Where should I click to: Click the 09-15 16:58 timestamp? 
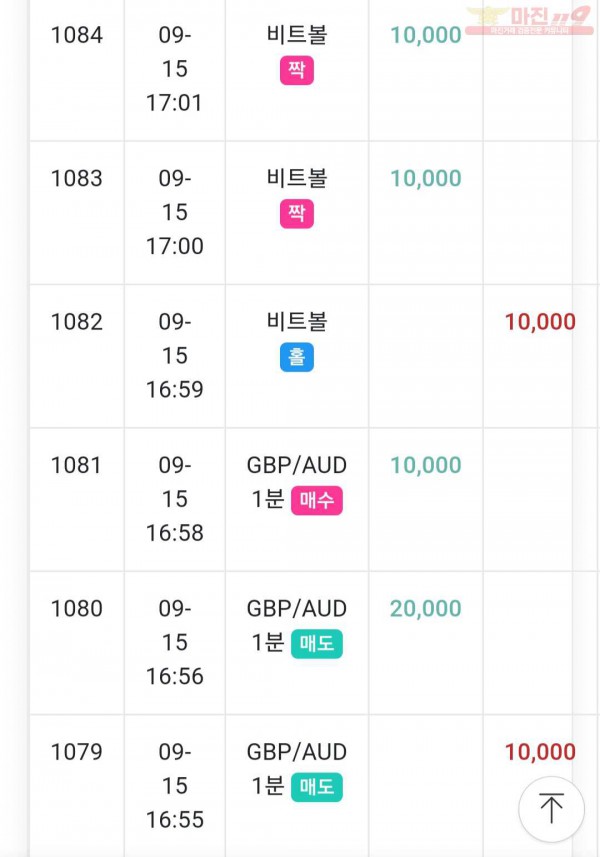[175, 499]
